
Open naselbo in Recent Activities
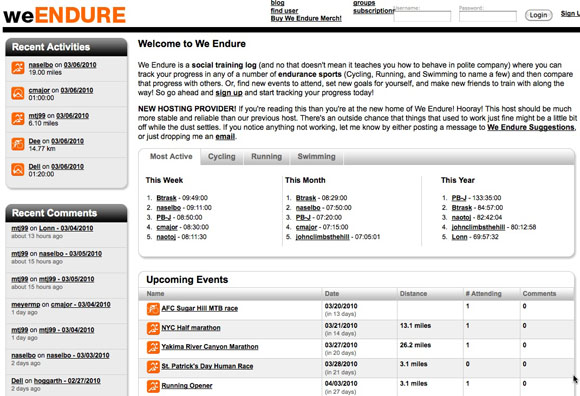click(41, 65)
